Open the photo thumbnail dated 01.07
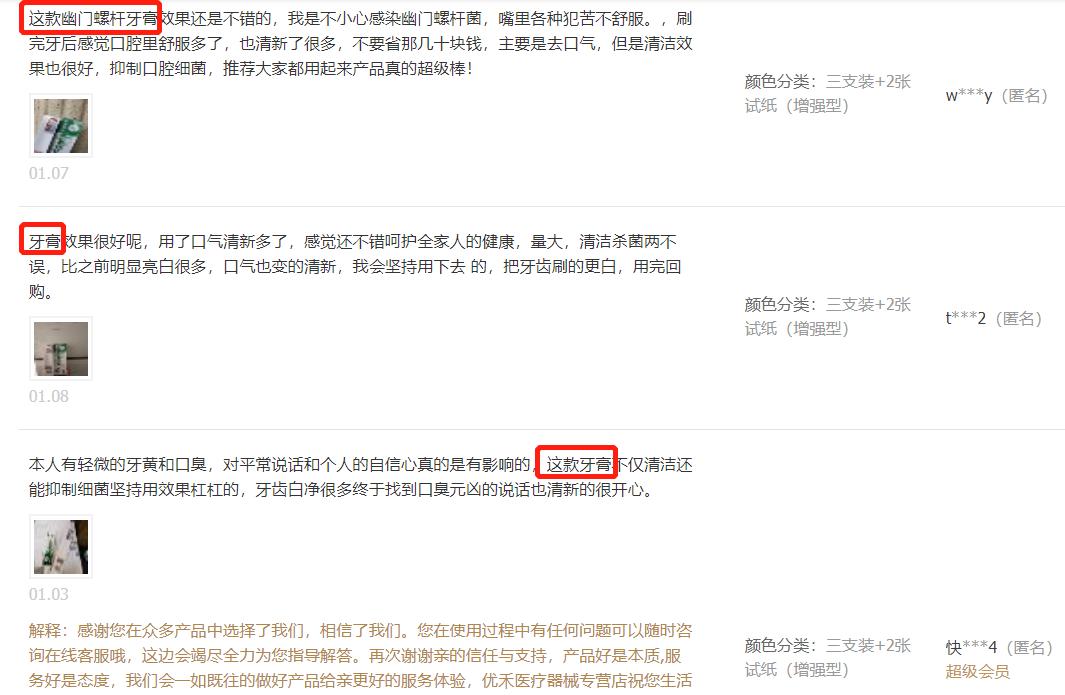Screen dimensions: 1065x695 [x=60, y=126]
